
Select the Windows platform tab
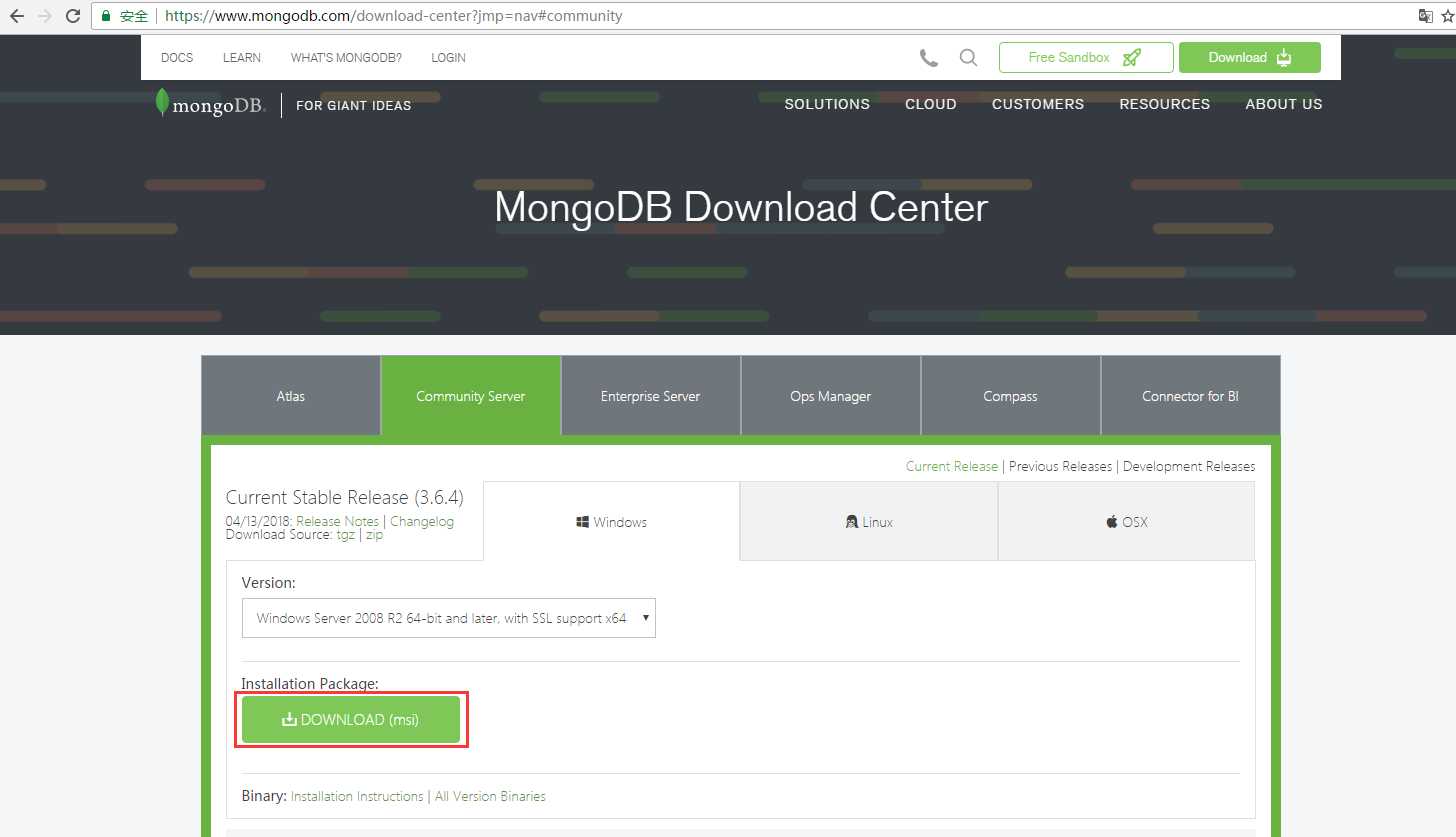tap(612, 522)
